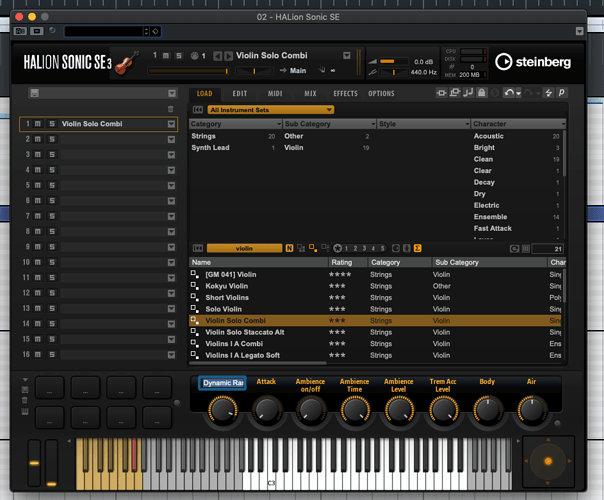Click the first trigger pad

50,388
